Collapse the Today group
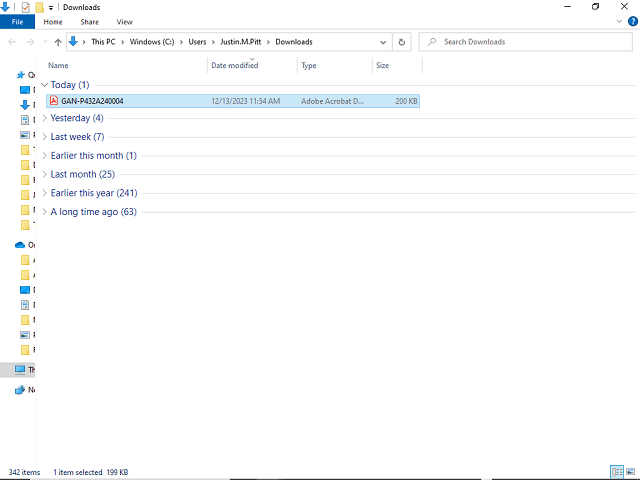The width and height of the screenshot is (640, 480). pos(45,85)
